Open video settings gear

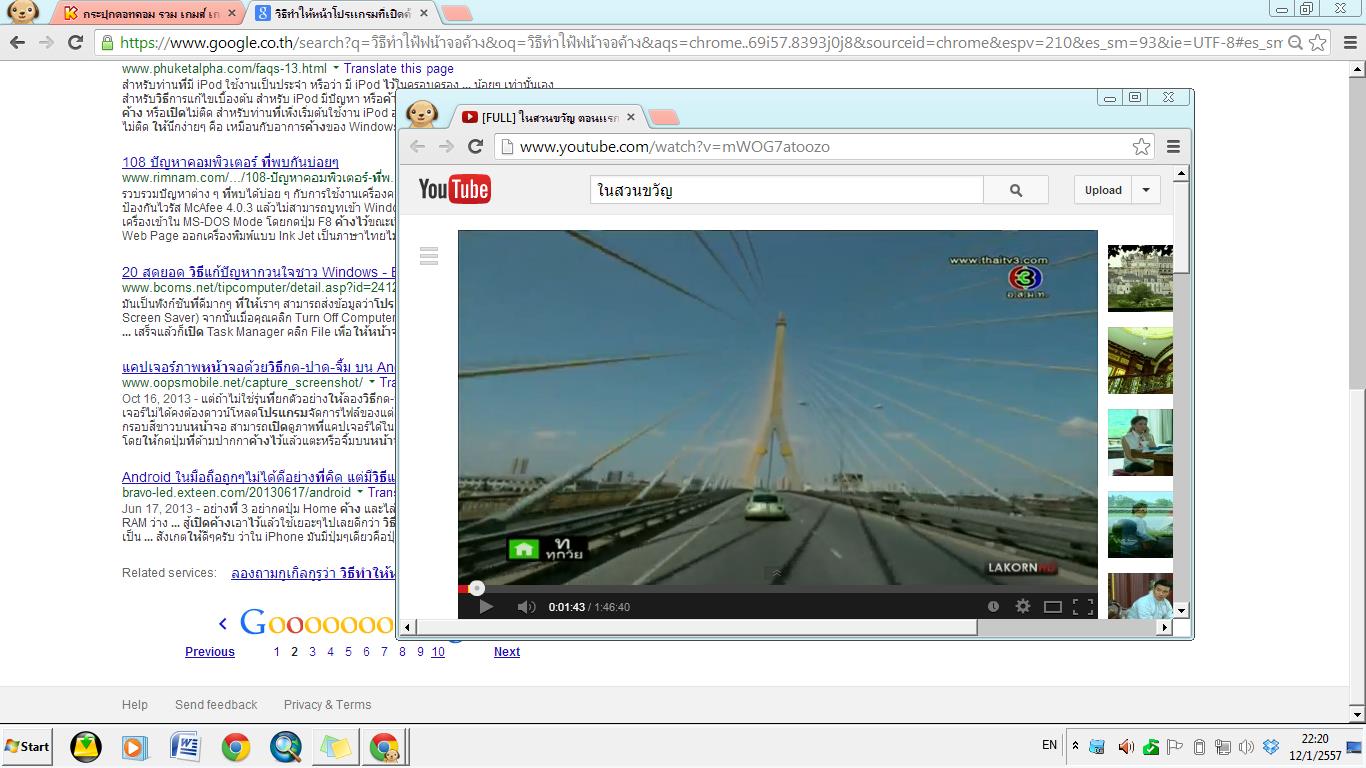(1023, 606)
